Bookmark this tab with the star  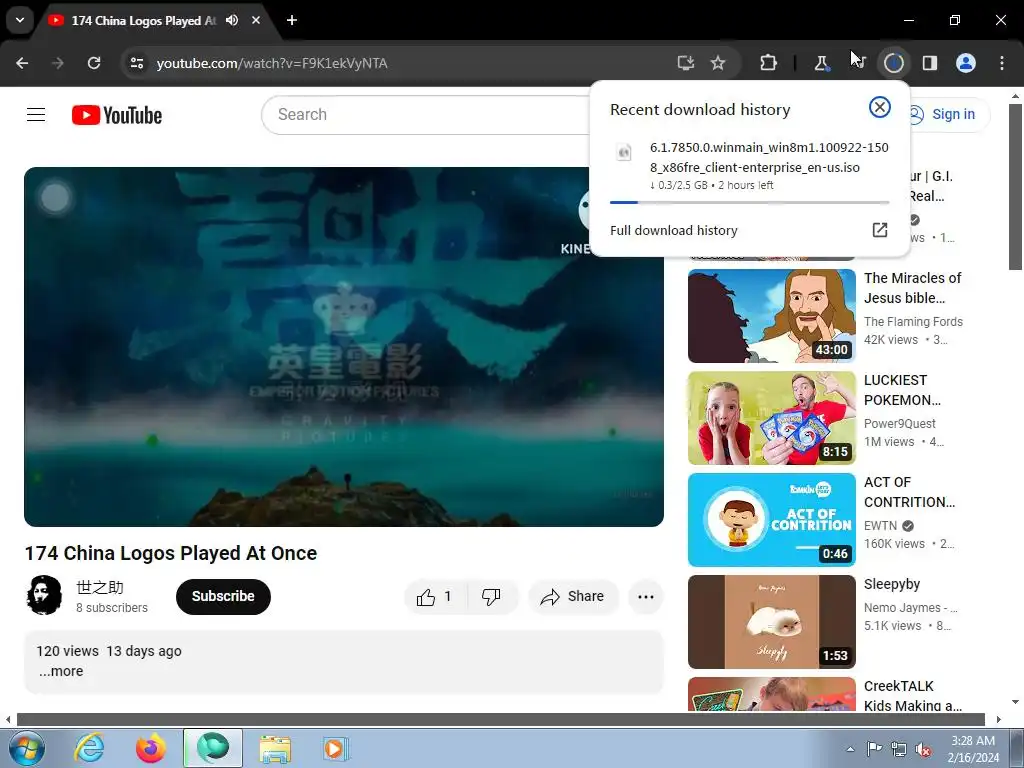click(x=718, y=63)
